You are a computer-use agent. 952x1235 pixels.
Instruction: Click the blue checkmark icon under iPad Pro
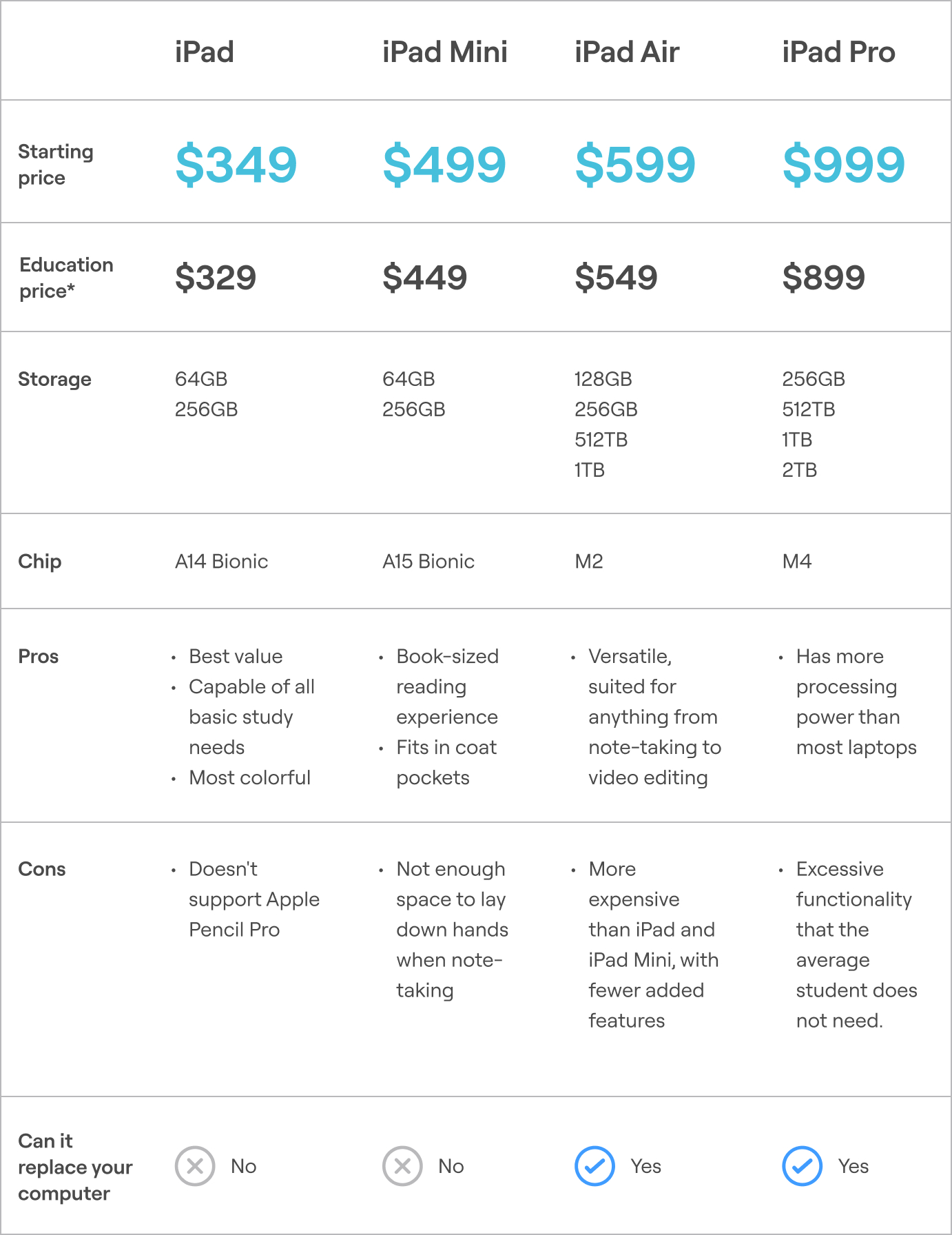(802, 1166)
